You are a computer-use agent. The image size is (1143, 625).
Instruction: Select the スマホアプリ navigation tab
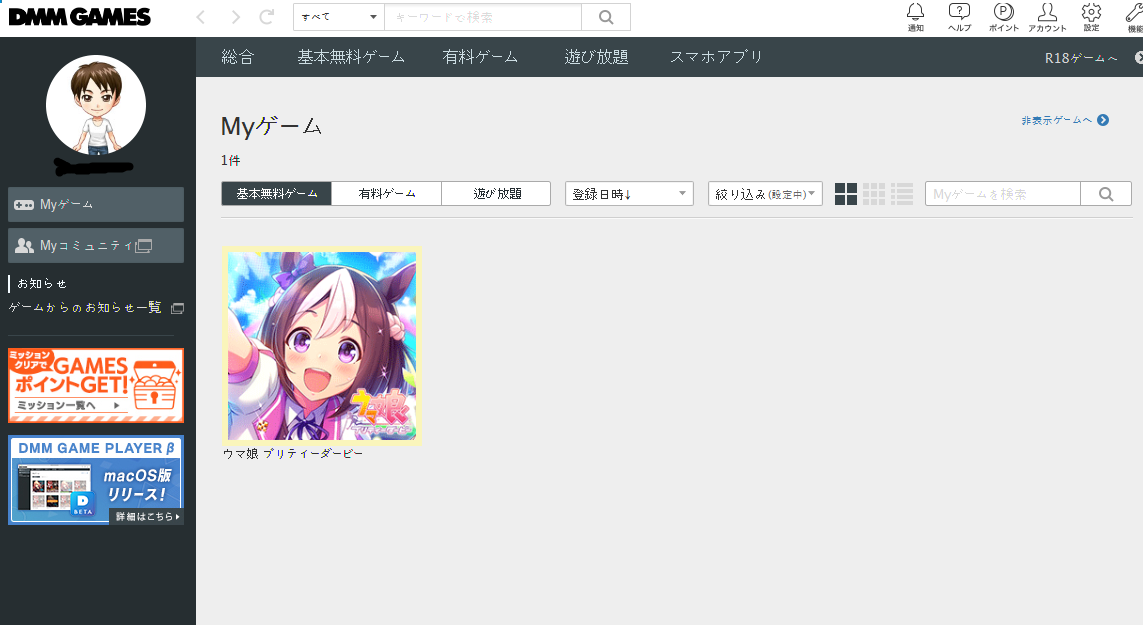coord(716,57)
